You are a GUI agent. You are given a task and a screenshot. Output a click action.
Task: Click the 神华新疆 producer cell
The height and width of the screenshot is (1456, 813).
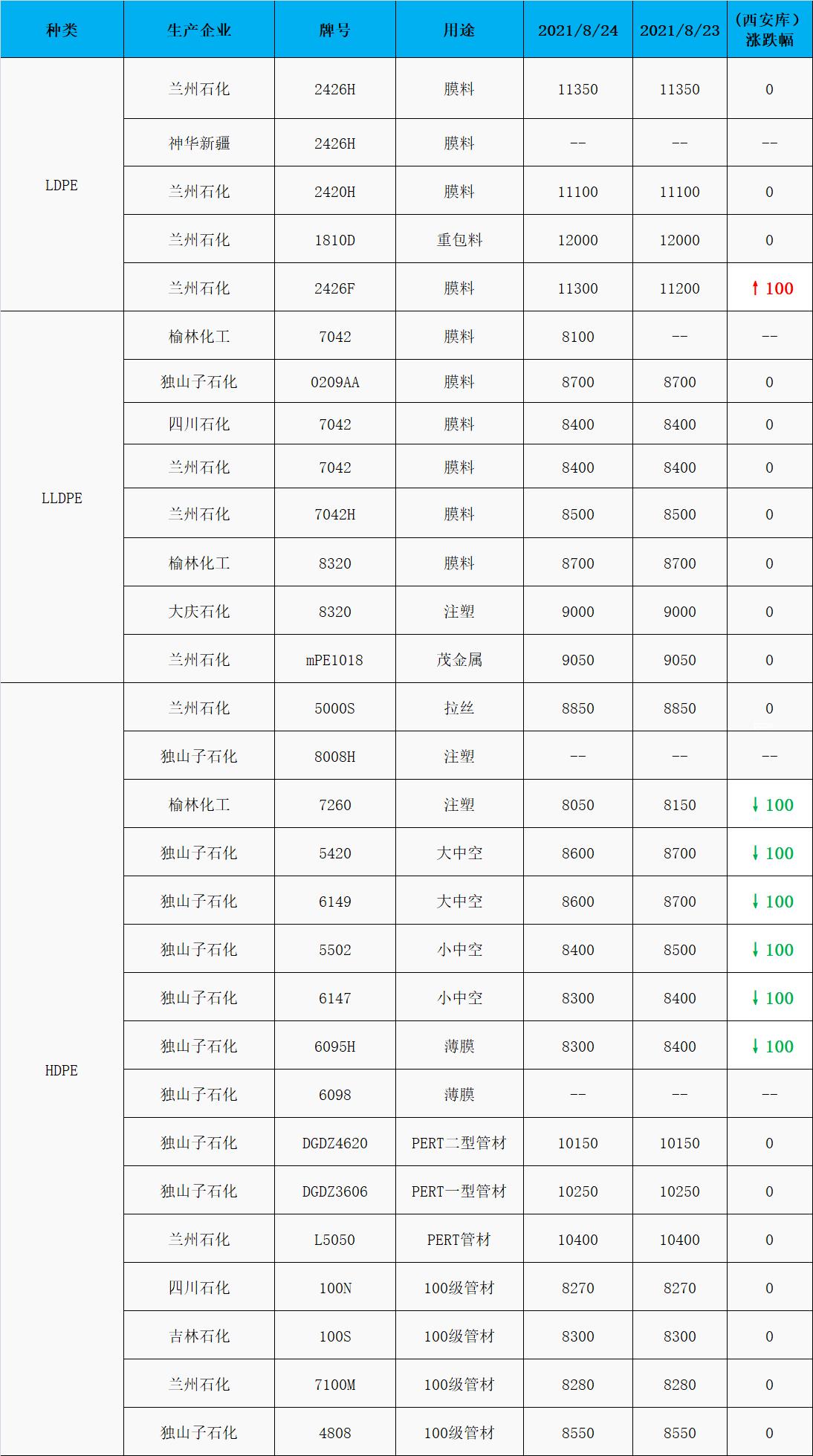[x=199, y=143]
